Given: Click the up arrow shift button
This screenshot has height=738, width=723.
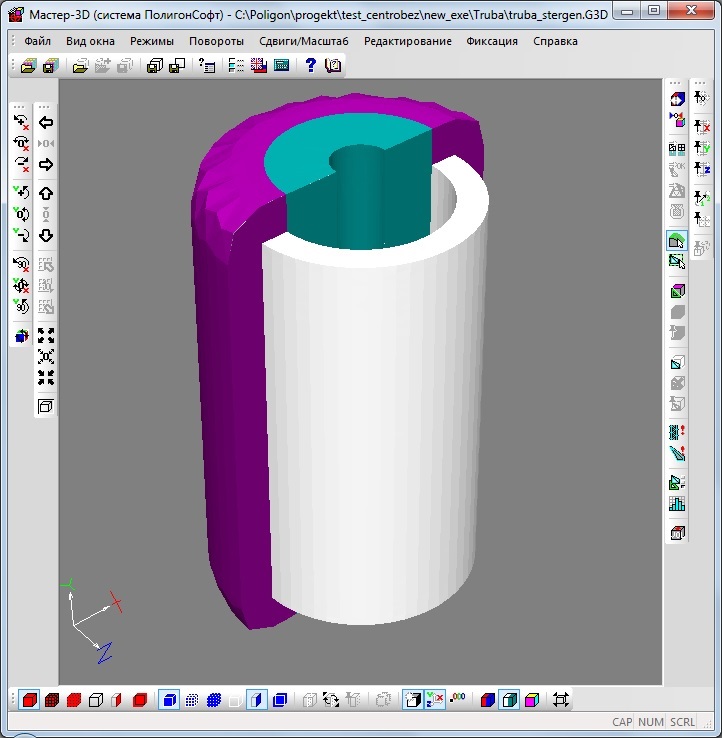Looking at the screenshot, I should click(46, 193).
